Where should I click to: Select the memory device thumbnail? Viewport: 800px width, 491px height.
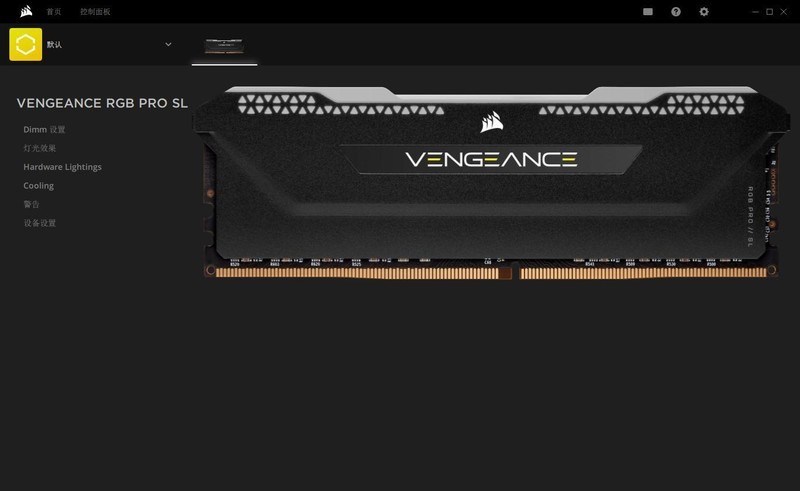tap(224, 46)
